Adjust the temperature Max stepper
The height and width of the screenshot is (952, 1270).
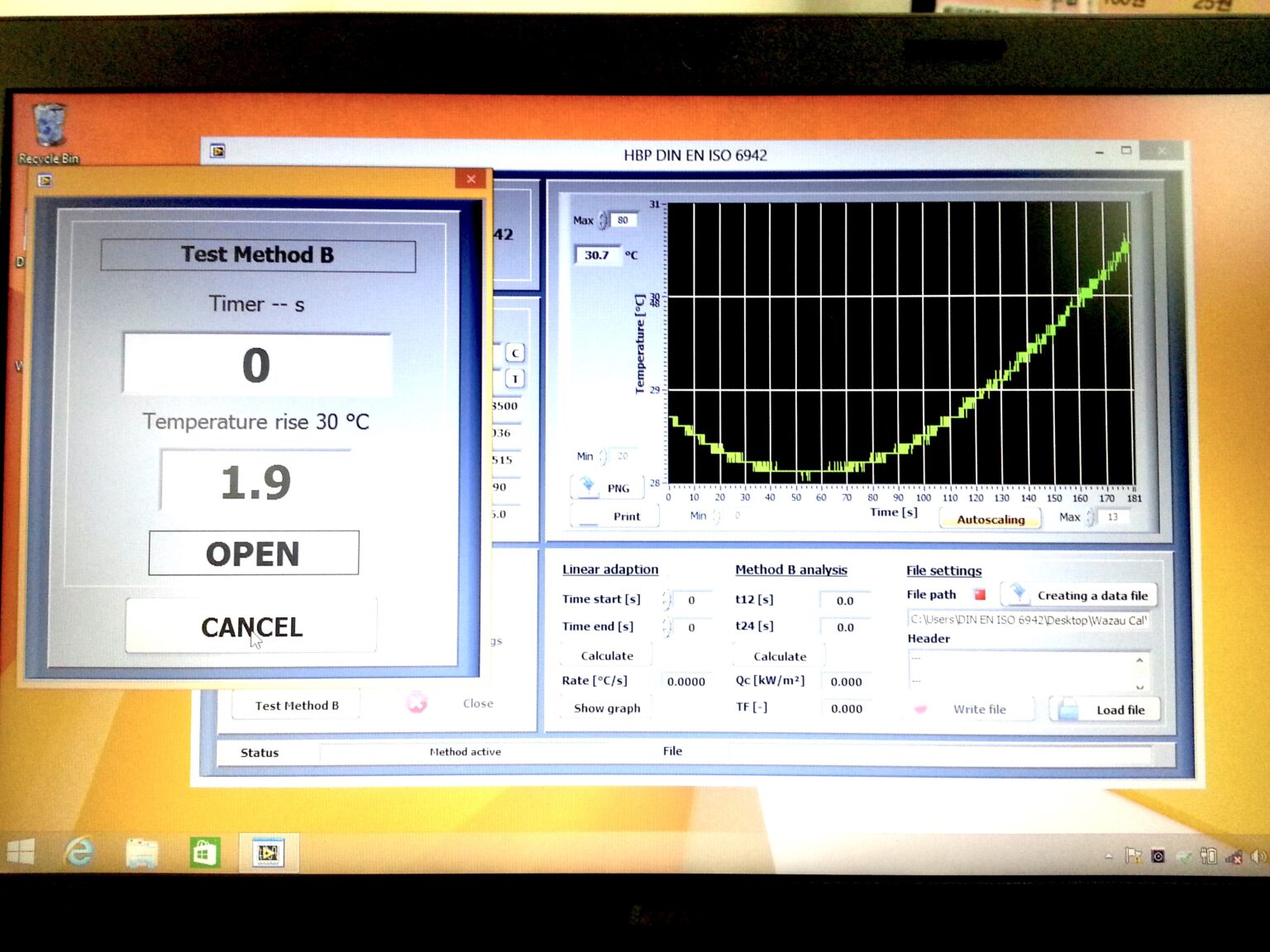(604, 220)
